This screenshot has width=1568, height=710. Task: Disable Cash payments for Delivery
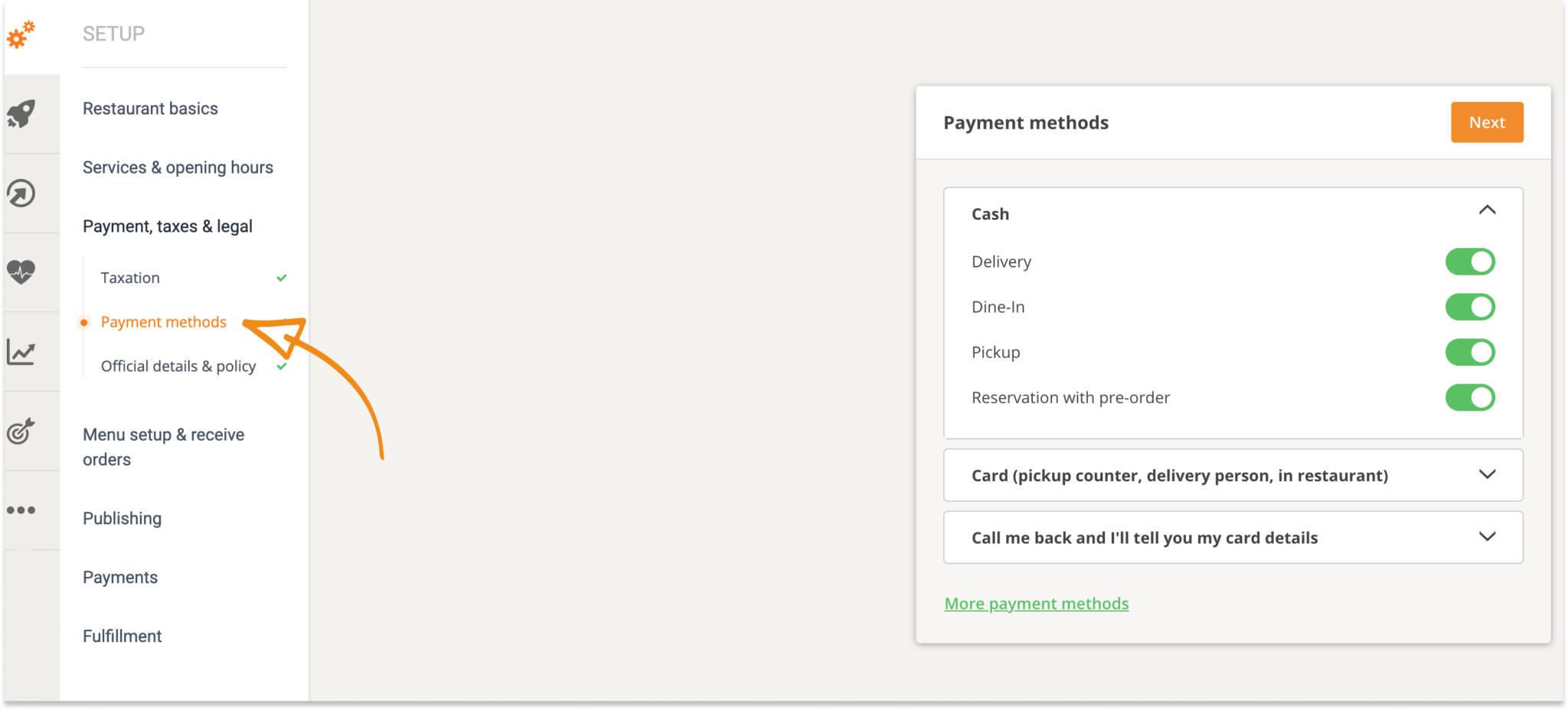[1470, 261]
